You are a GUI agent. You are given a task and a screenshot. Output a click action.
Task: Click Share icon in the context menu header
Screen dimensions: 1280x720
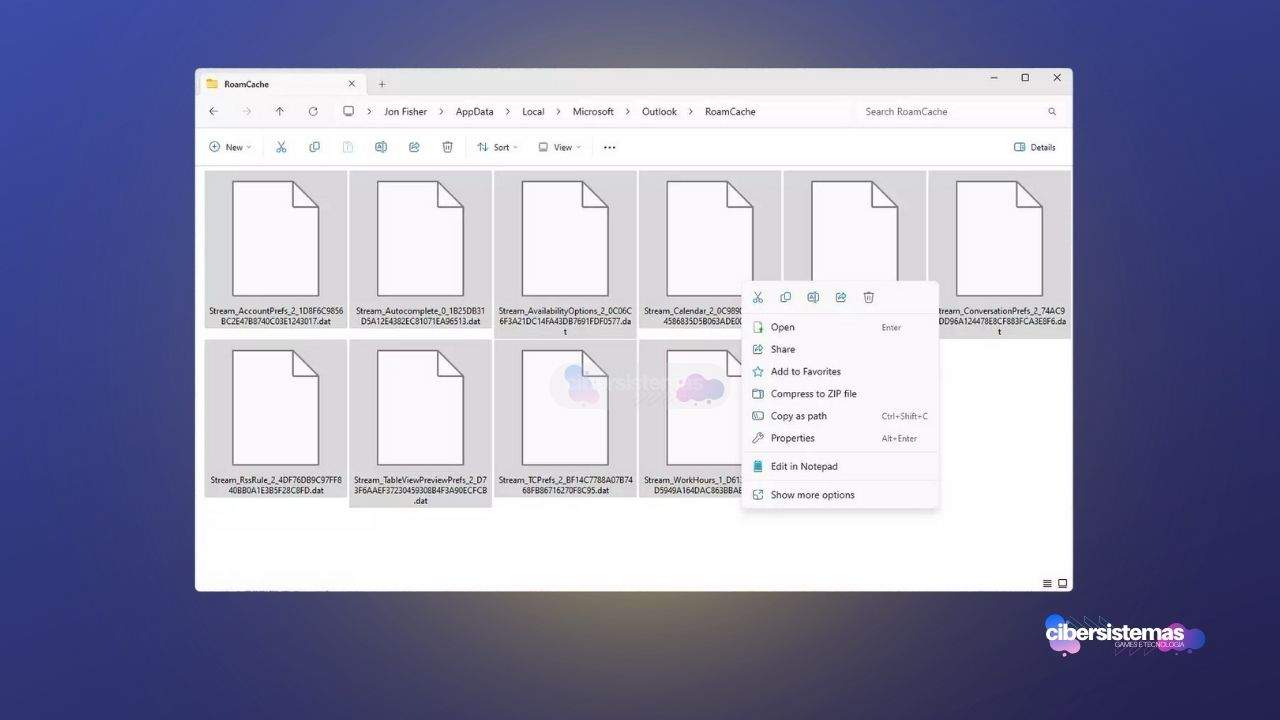(841, 297)
